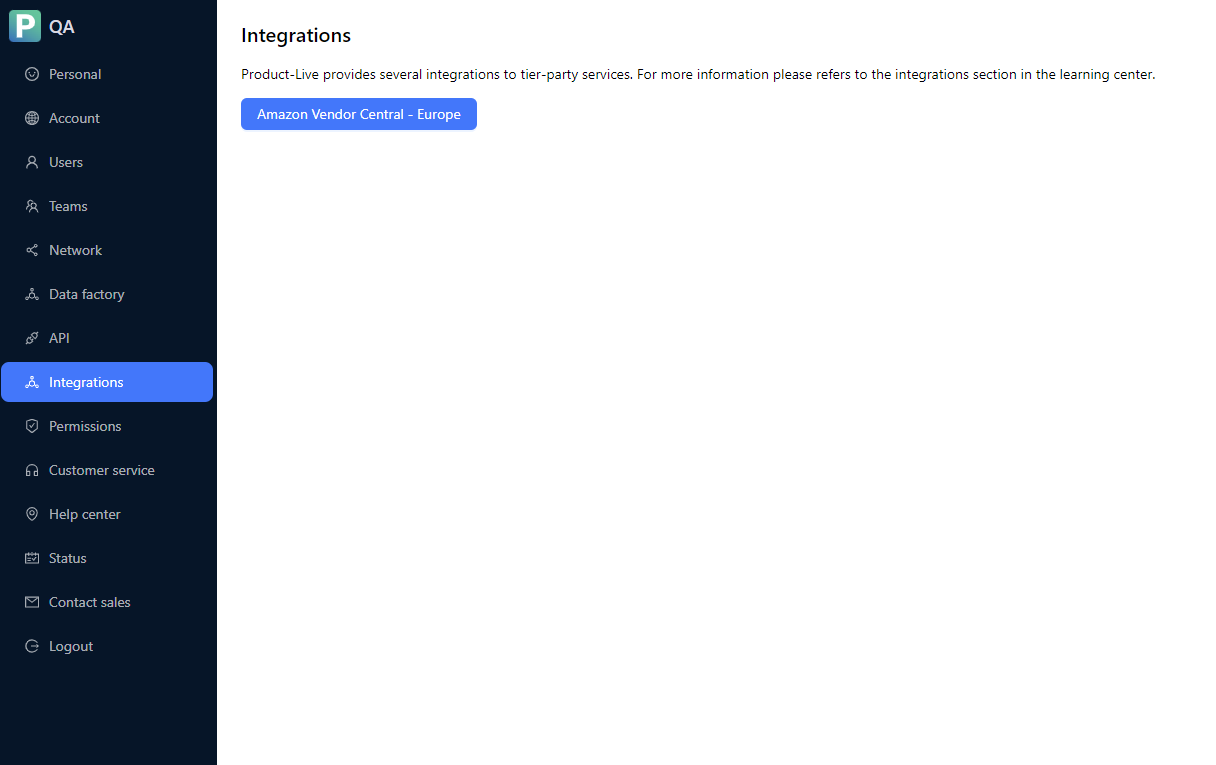Click the Users icon in sidebar
This screenshot has width=1216, height=765.
coord(33,162)
